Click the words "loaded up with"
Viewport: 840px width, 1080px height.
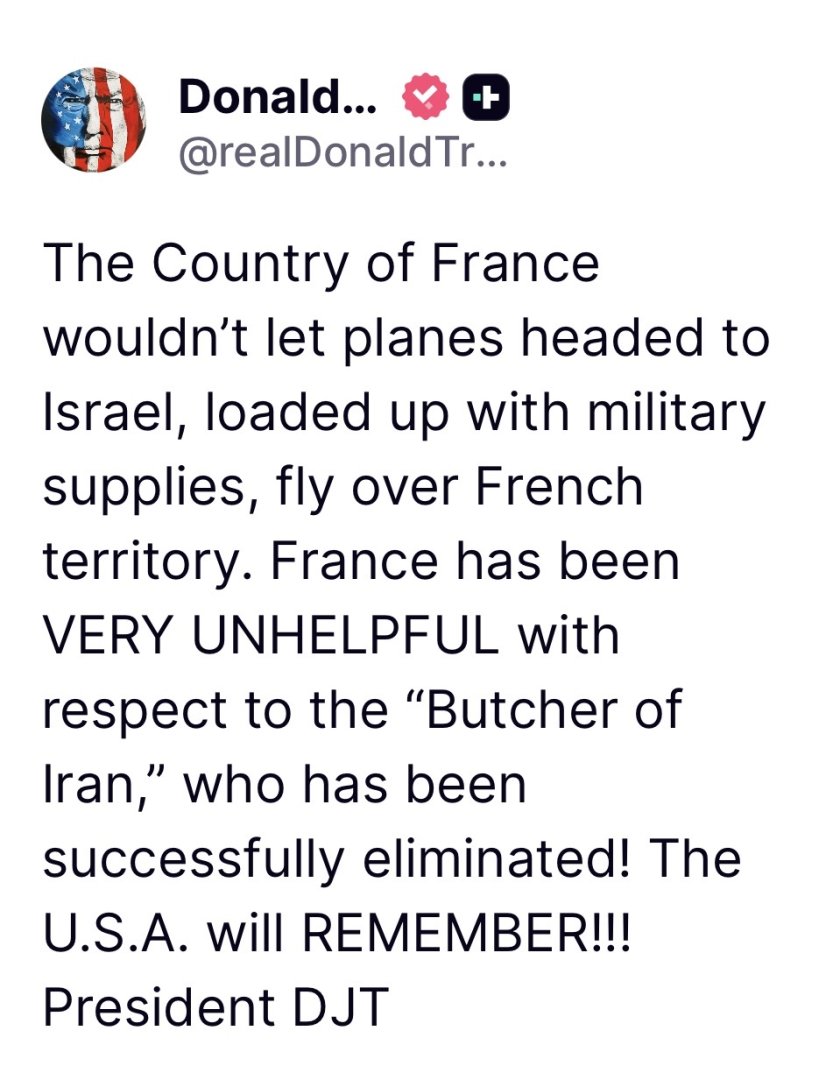344,412
